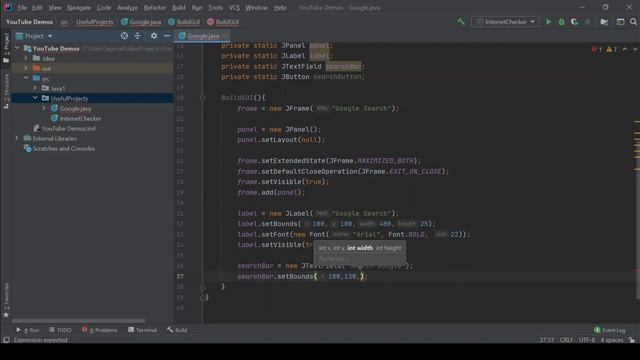Open the Run menu
Viewport: 640px width, 360px height.
[x=197, y=8]
